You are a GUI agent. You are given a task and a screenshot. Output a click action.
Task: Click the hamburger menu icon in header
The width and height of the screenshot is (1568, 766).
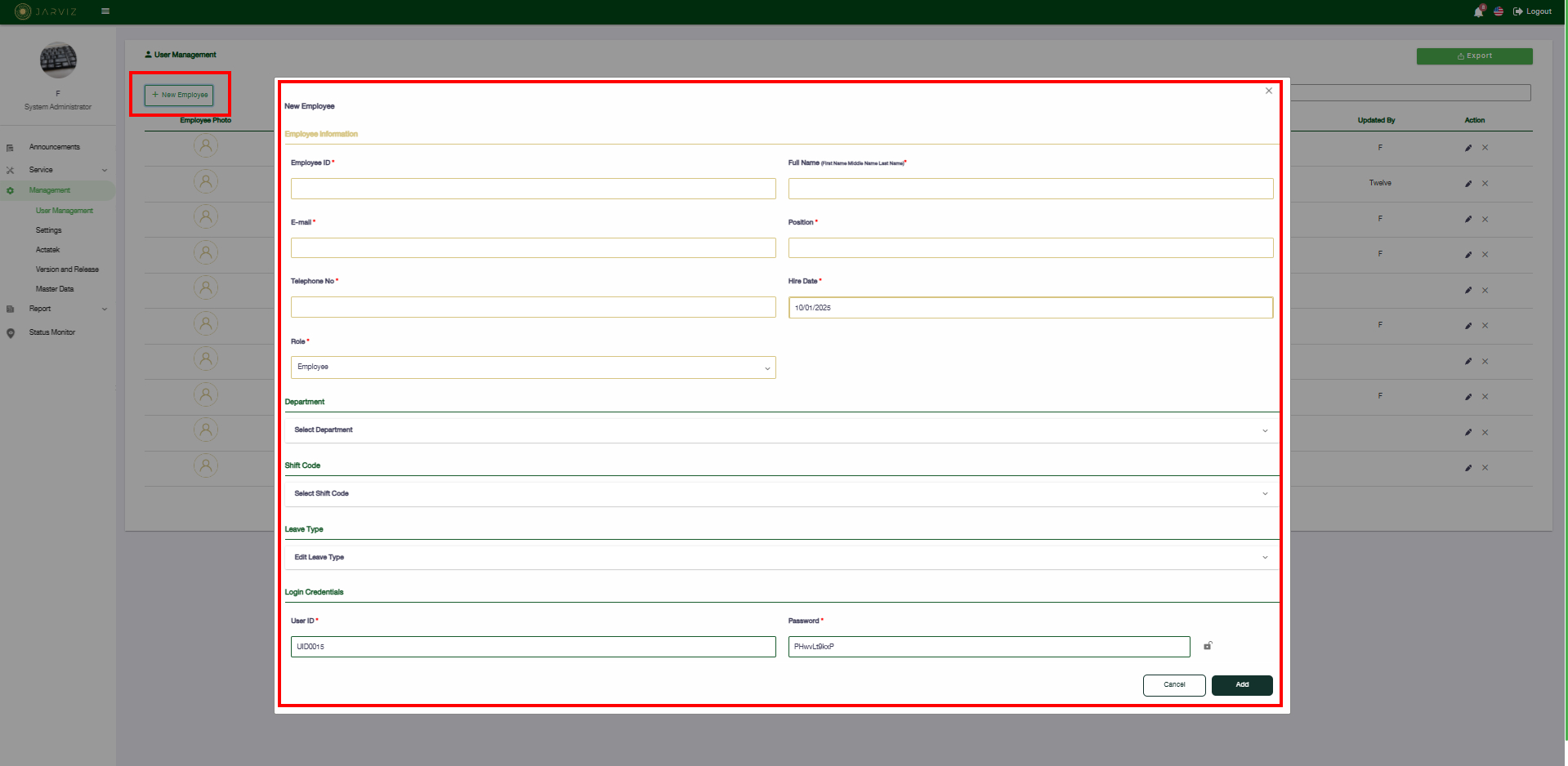coord(105,11)
